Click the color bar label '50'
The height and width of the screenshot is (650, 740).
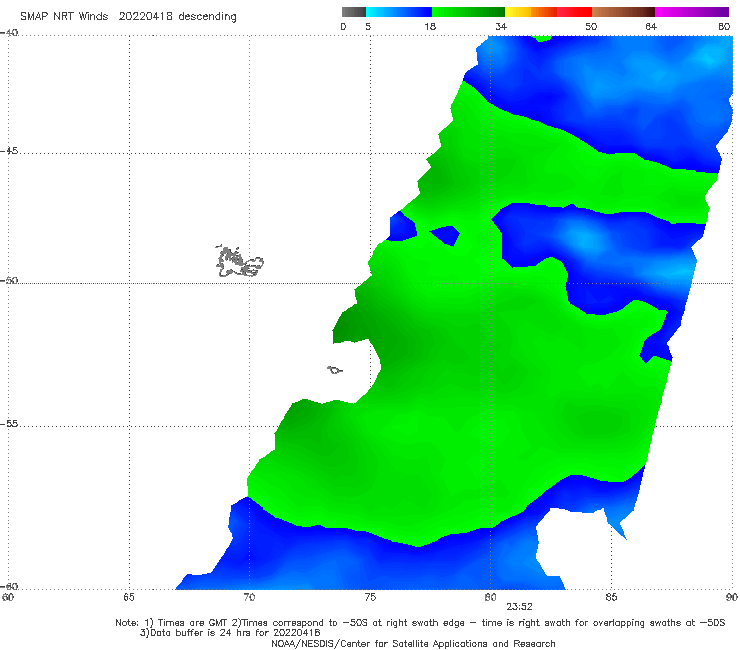(x=591, y=27)
